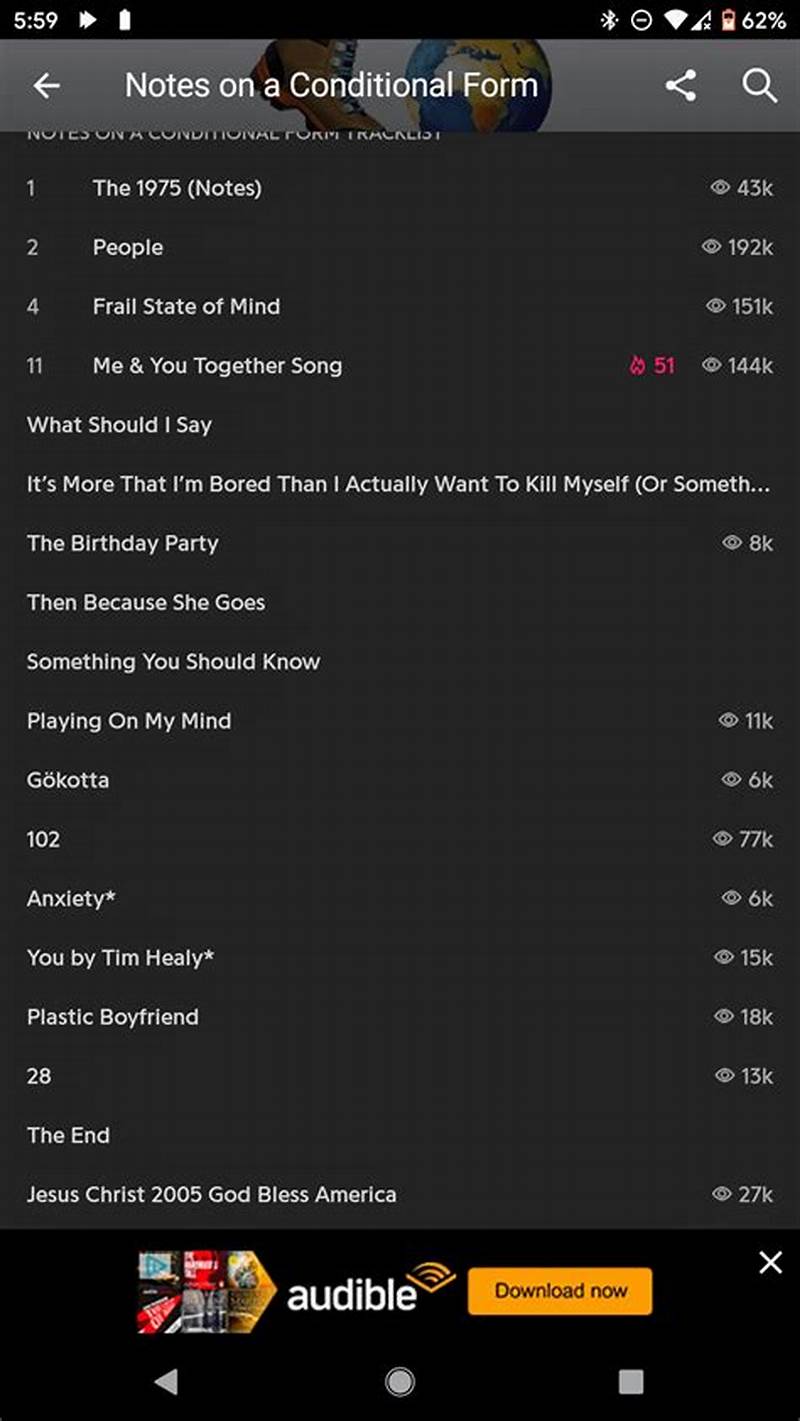The width and height of the screenshot is (800, 1421).
Task: Tap the Download now button in the ad
Action: pos(559,1290)
